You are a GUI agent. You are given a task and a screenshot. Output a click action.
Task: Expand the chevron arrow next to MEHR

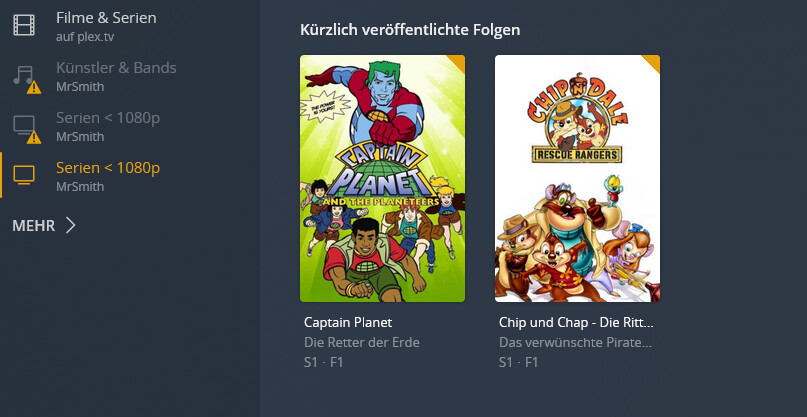click(71, 225)
